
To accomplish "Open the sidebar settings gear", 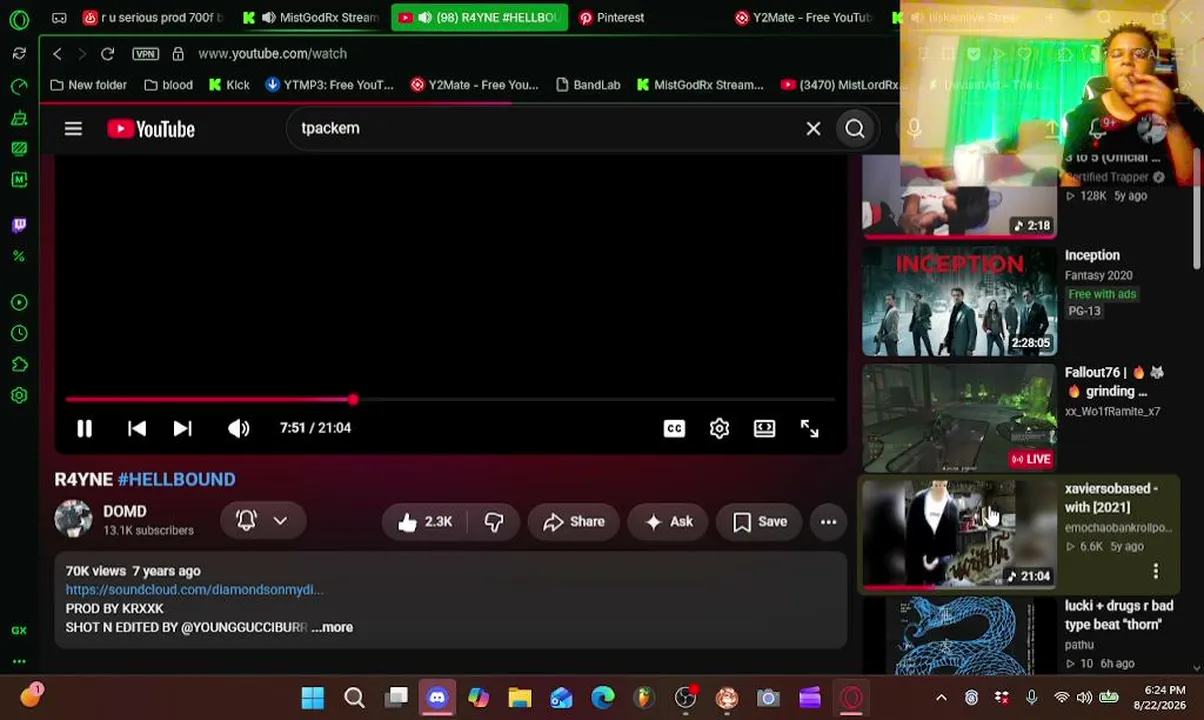I will 19,395.
